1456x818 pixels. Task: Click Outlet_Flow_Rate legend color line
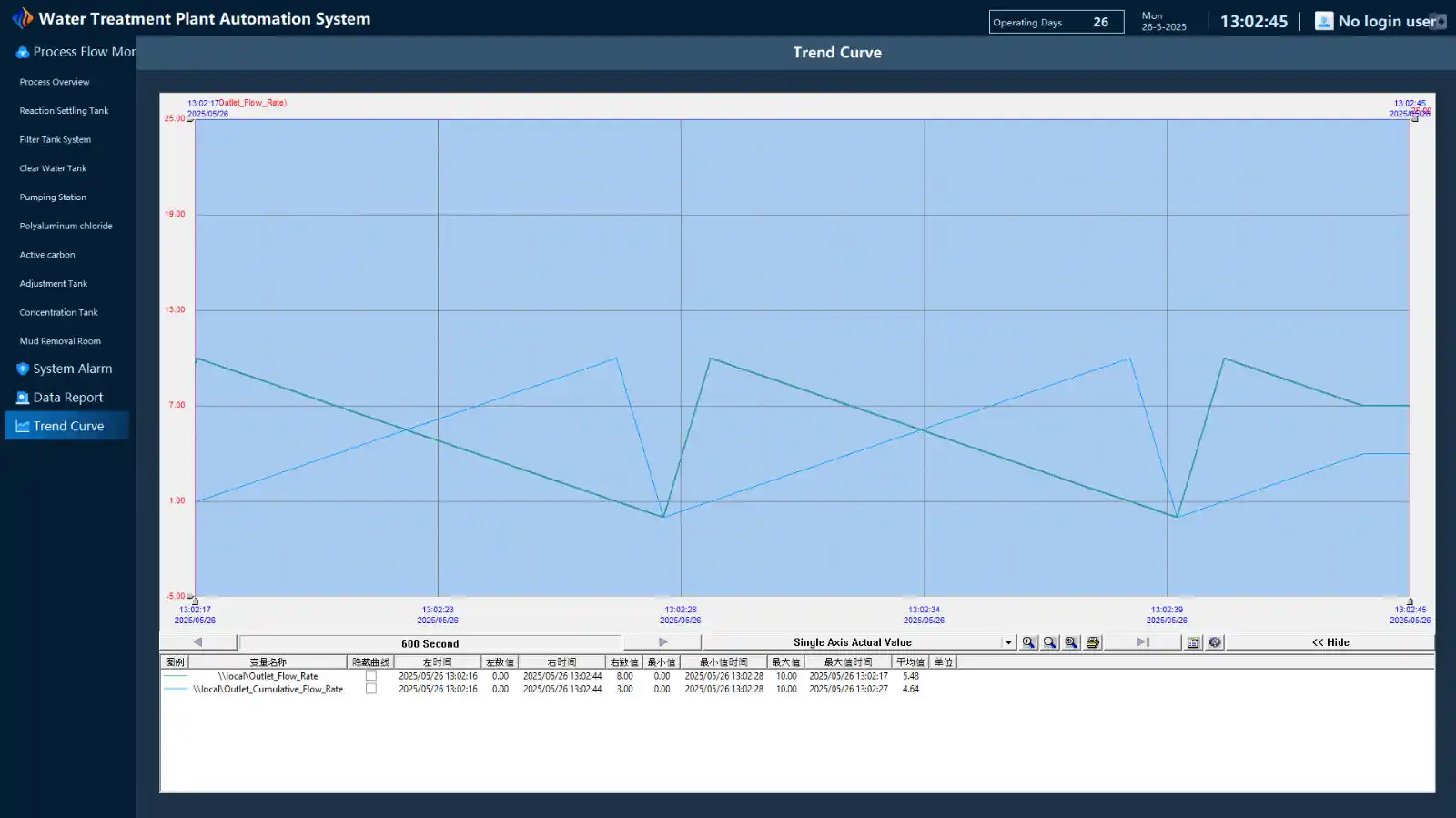click(x=175, y=676)
